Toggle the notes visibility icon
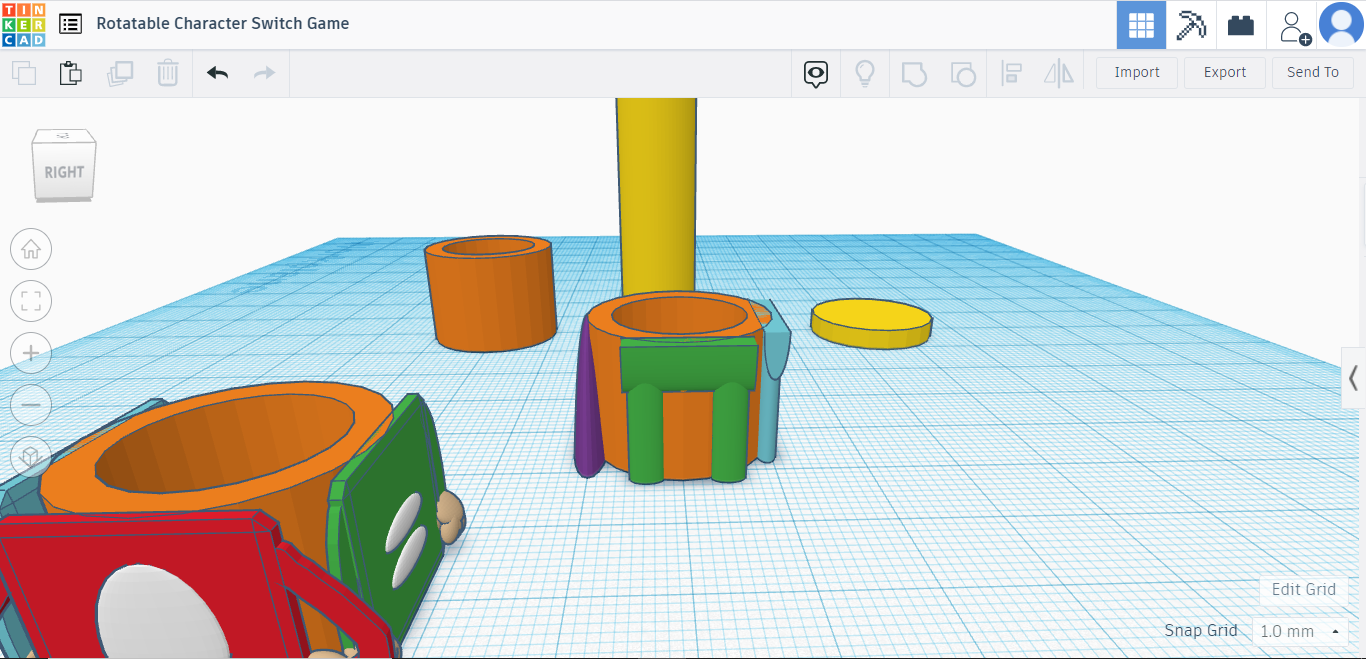Viewport: 1366px width, 659px height. pyautogui.click(x=817, y=73)
